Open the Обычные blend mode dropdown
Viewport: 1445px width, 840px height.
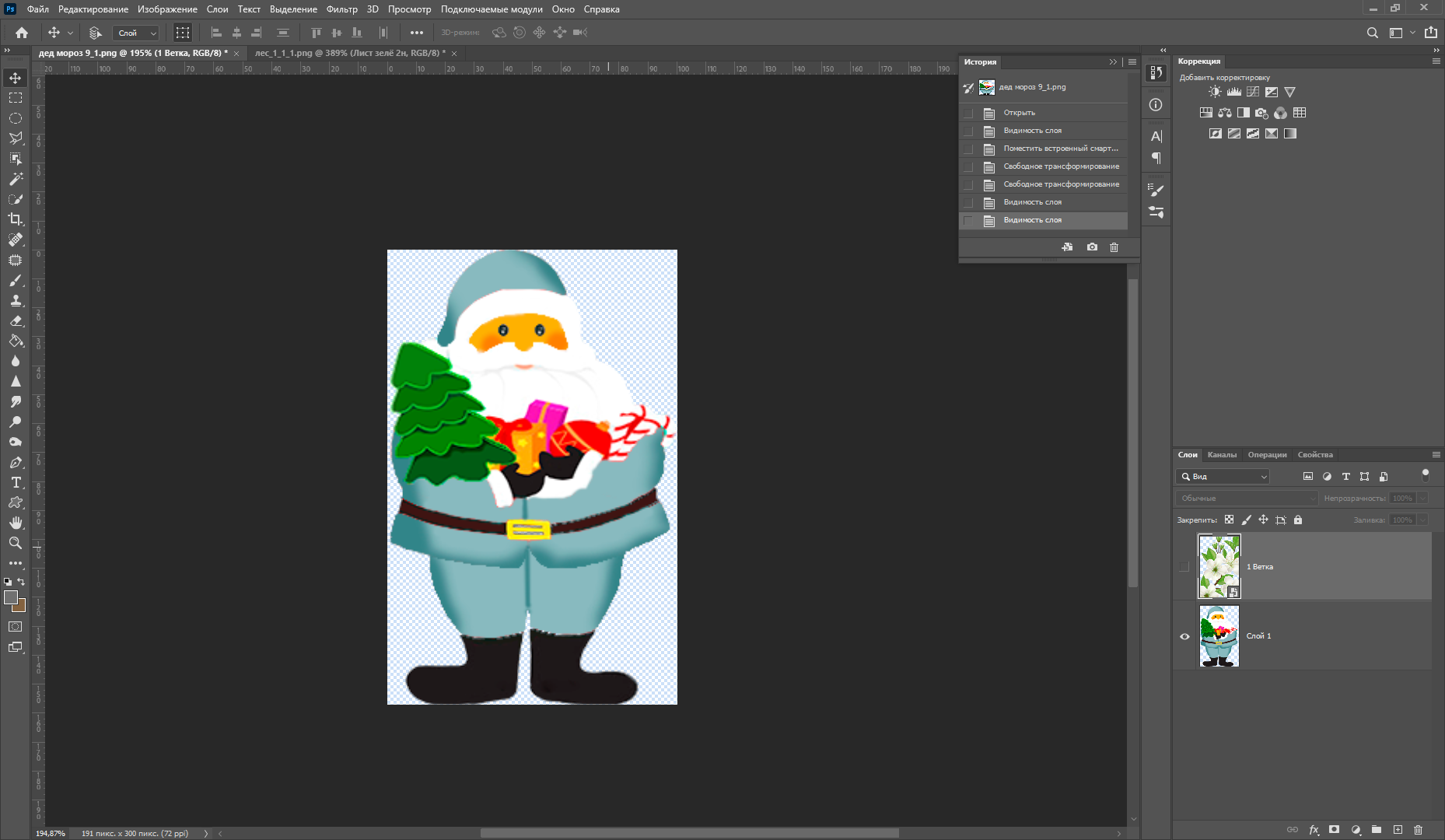tap(1246, 499)
